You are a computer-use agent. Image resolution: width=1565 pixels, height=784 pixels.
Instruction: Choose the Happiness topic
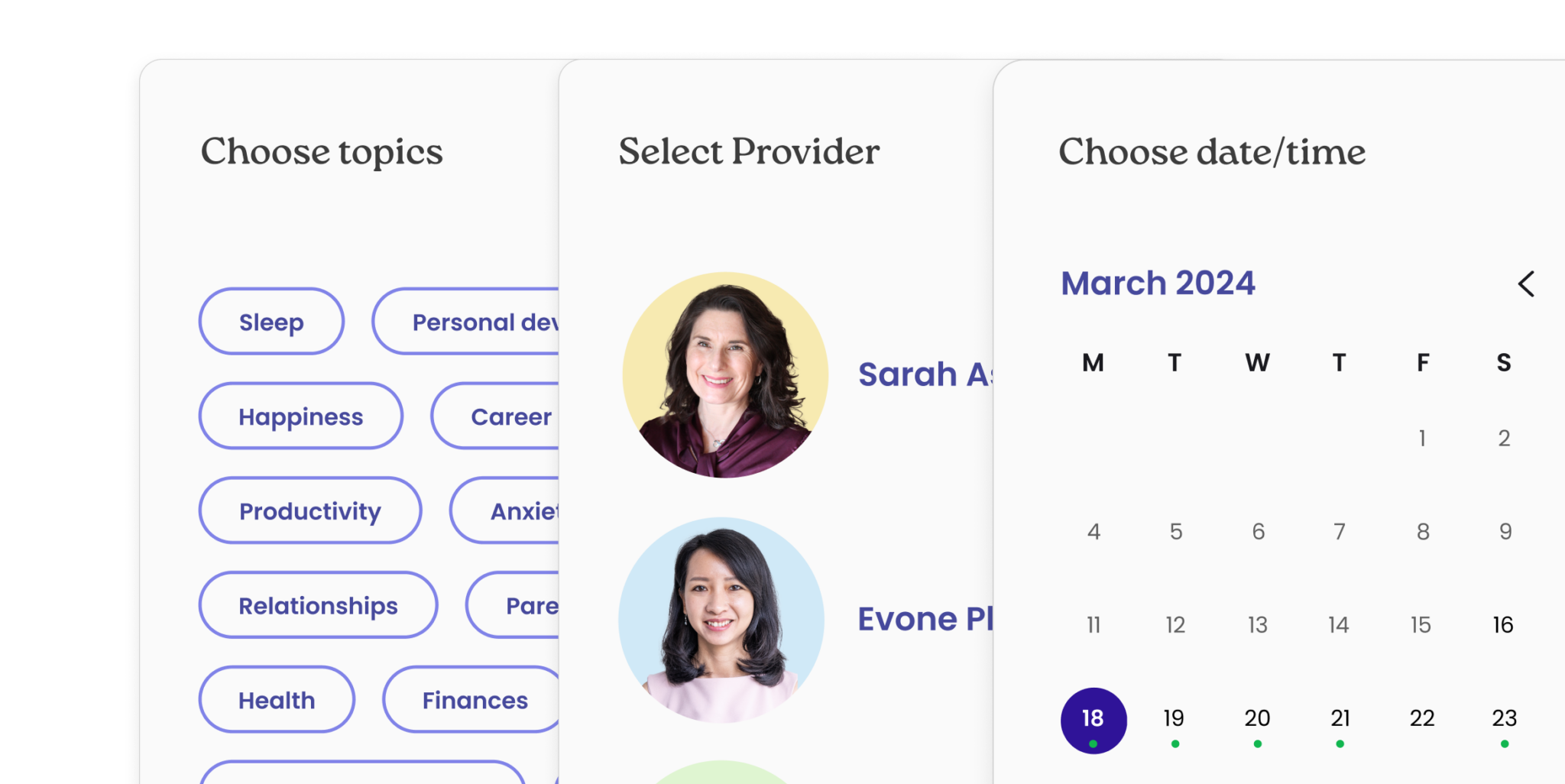[x=300, y=416]
